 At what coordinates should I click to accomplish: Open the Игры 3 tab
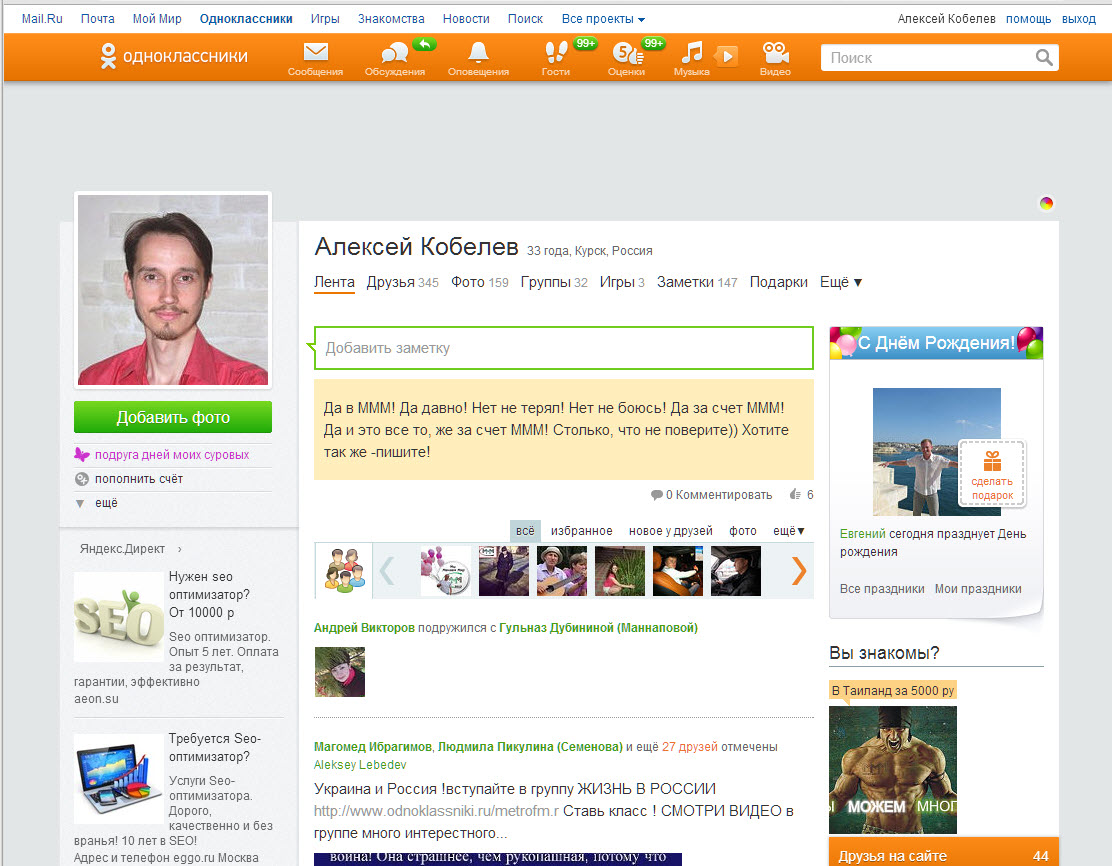(x=622, y=282)
